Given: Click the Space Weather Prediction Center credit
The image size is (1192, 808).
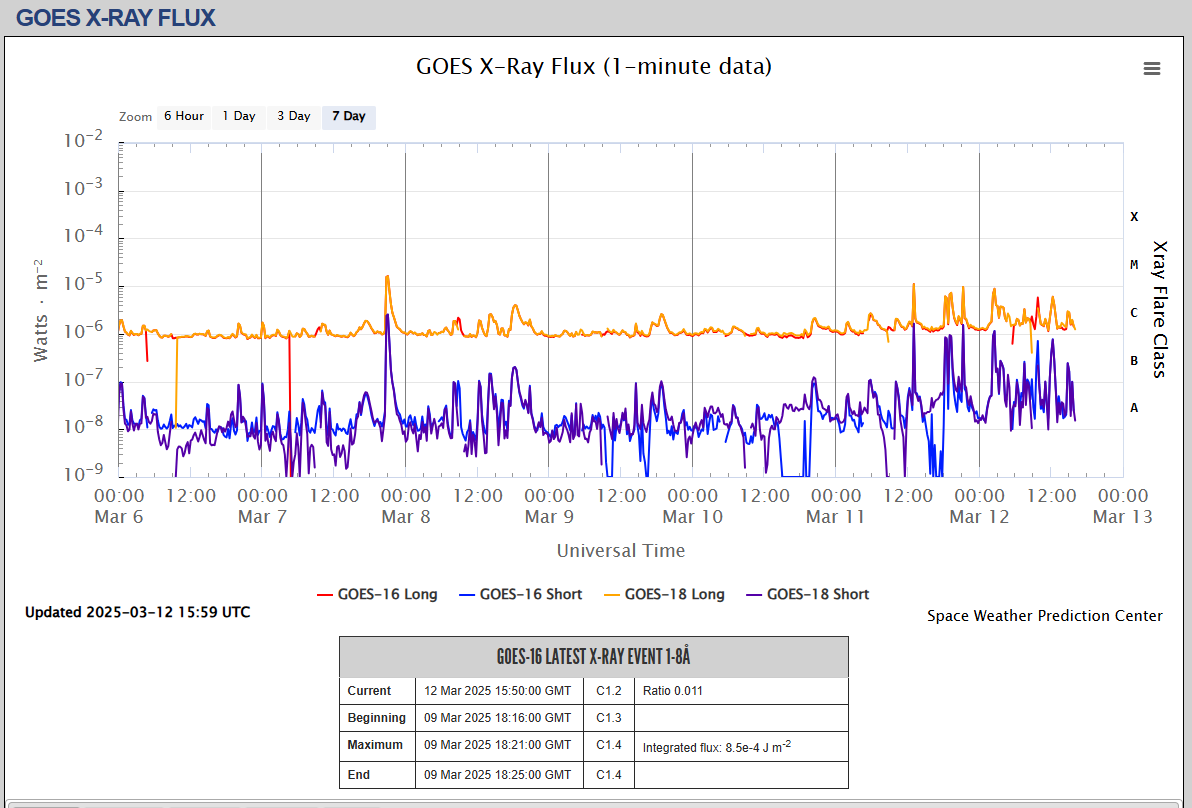Looking at the screenshot, I should (1044, 616).
